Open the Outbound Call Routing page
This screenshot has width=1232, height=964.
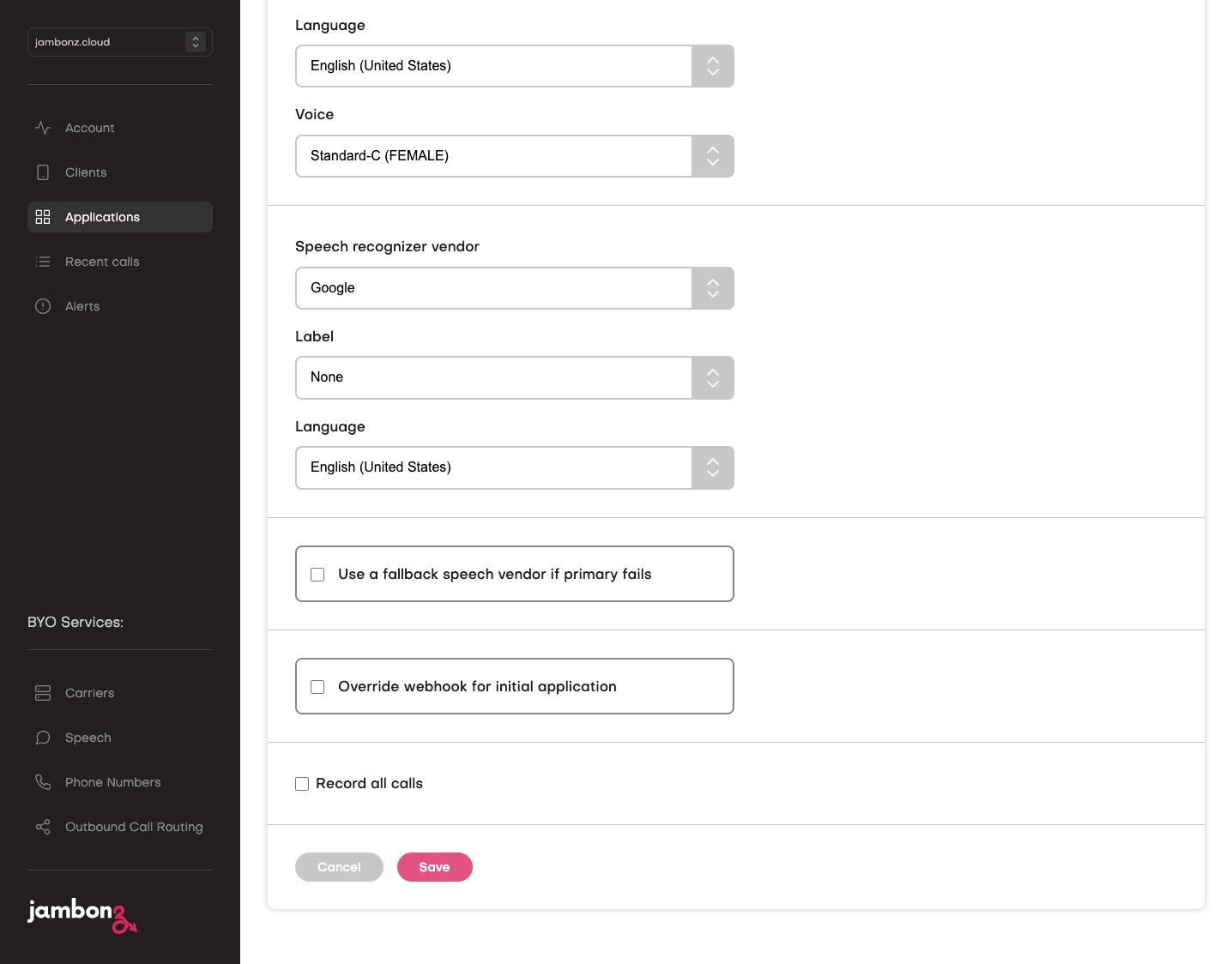click(134, 827)
